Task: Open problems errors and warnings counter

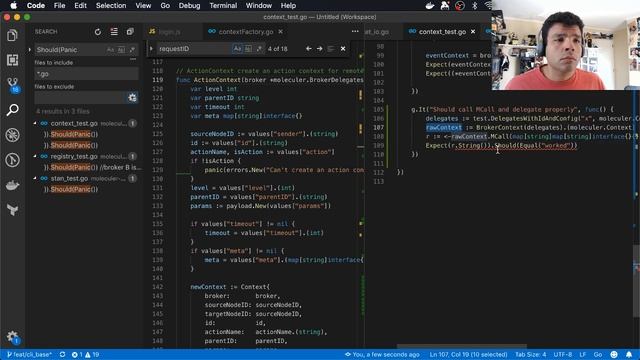Action: click(x=85, y=355)
